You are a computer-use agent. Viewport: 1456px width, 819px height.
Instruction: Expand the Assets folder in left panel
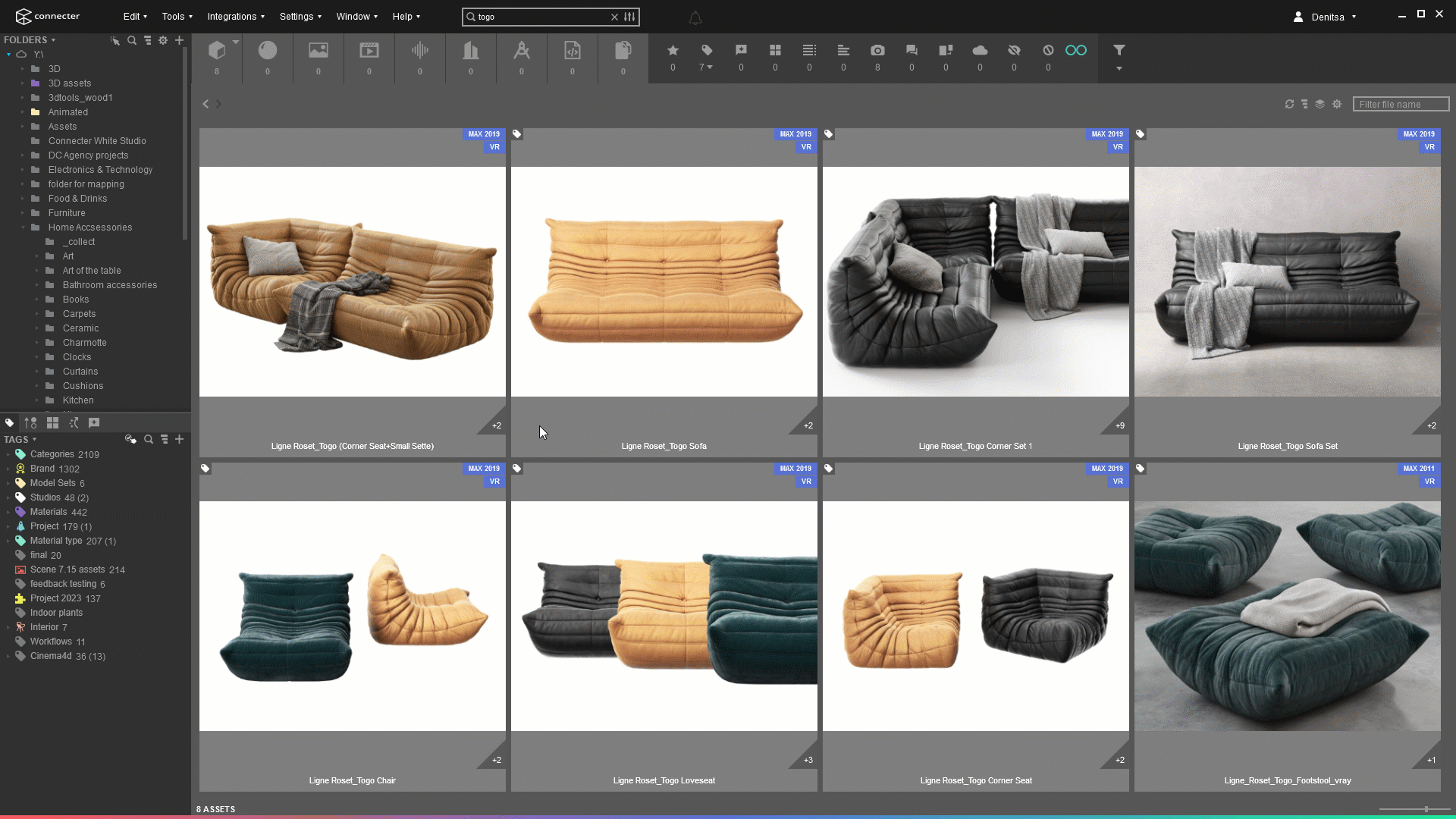[x=22, y=126]
